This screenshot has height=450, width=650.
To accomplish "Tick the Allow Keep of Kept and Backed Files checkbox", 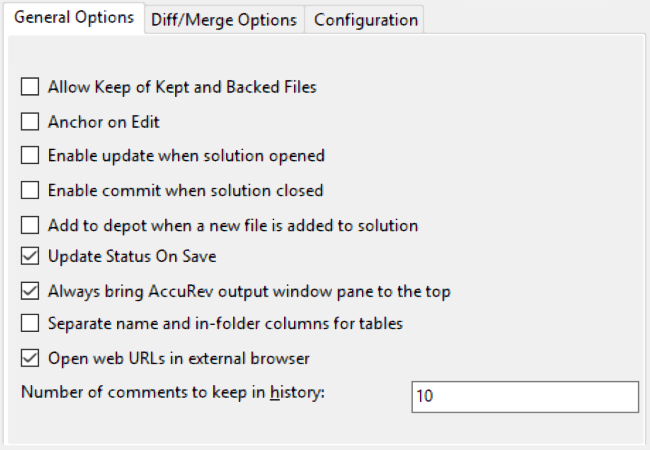I will click(30, 88).
